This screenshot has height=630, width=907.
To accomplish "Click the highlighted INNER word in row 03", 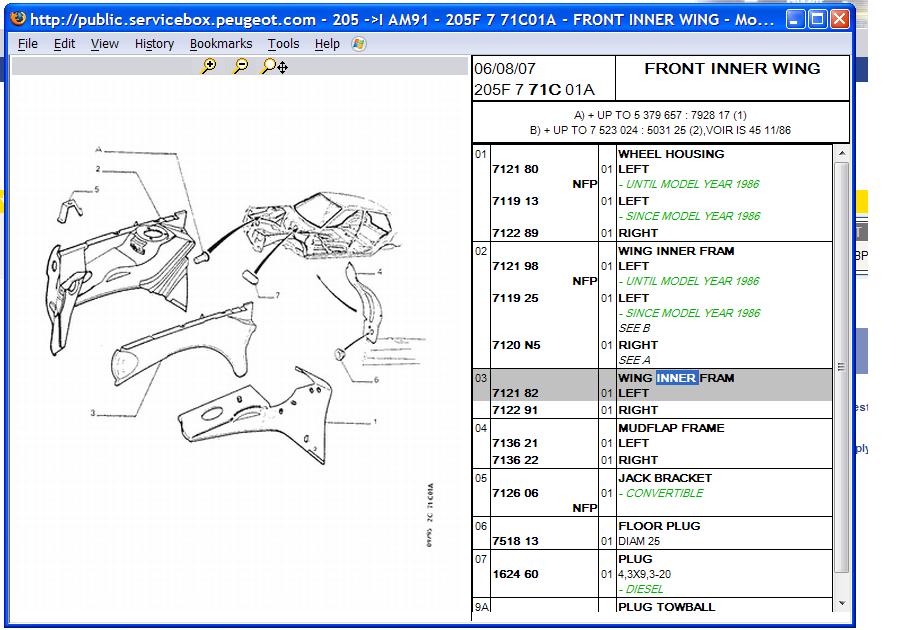I will [x=676, y=378].
